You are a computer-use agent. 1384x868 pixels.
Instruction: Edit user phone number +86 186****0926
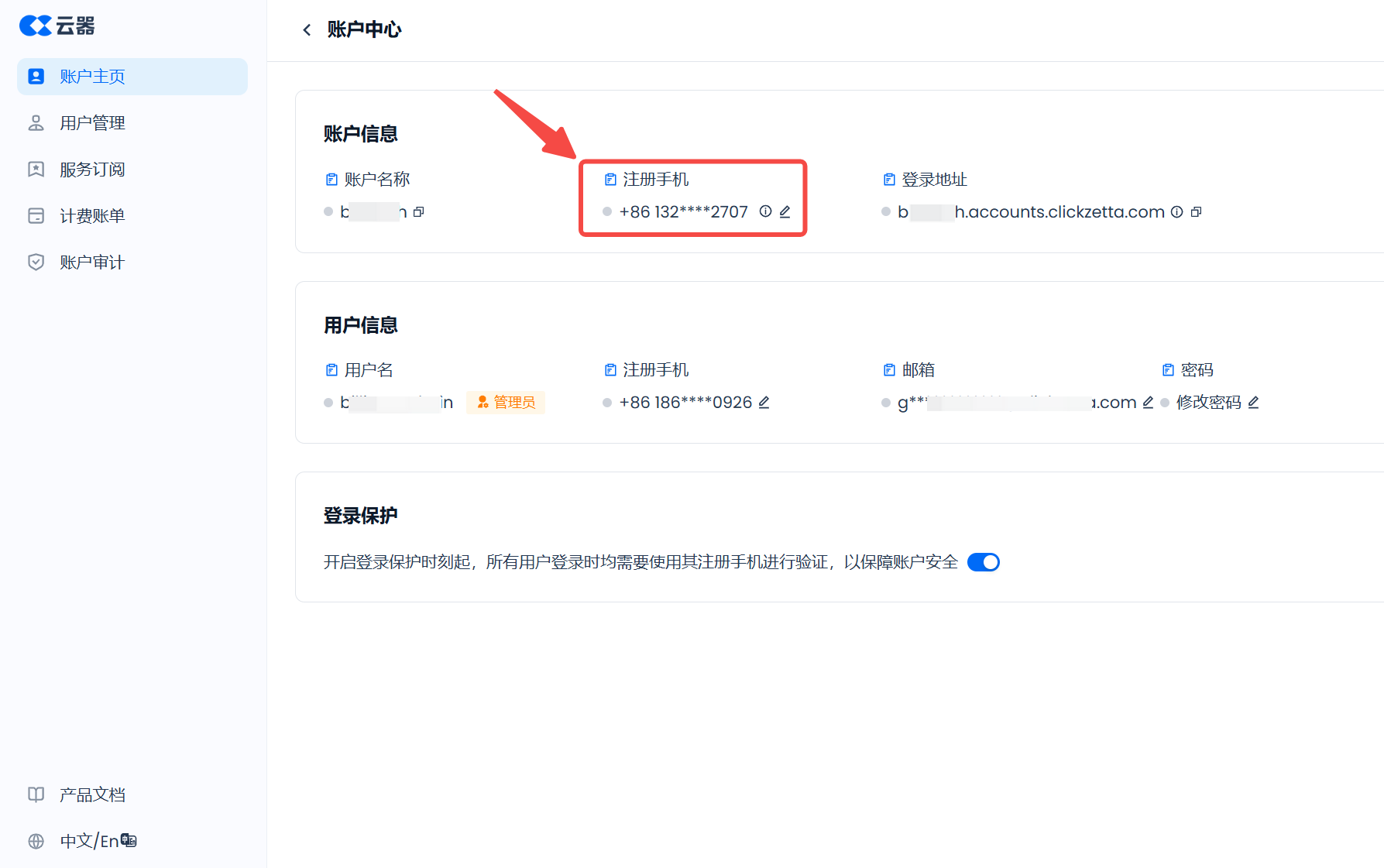click(x=764, y=403)
